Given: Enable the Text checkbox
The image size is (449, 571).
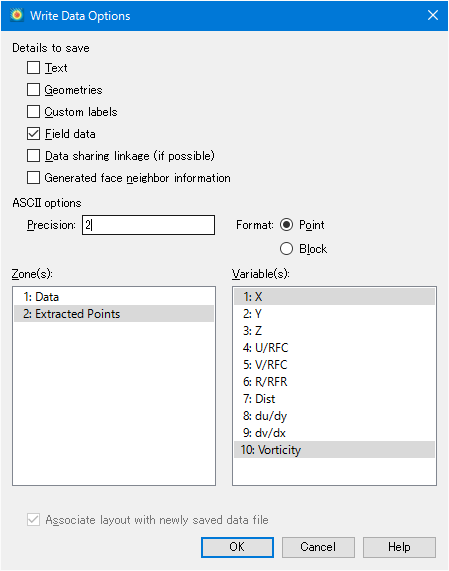Looking at the screenshot, I should [34, 68].
